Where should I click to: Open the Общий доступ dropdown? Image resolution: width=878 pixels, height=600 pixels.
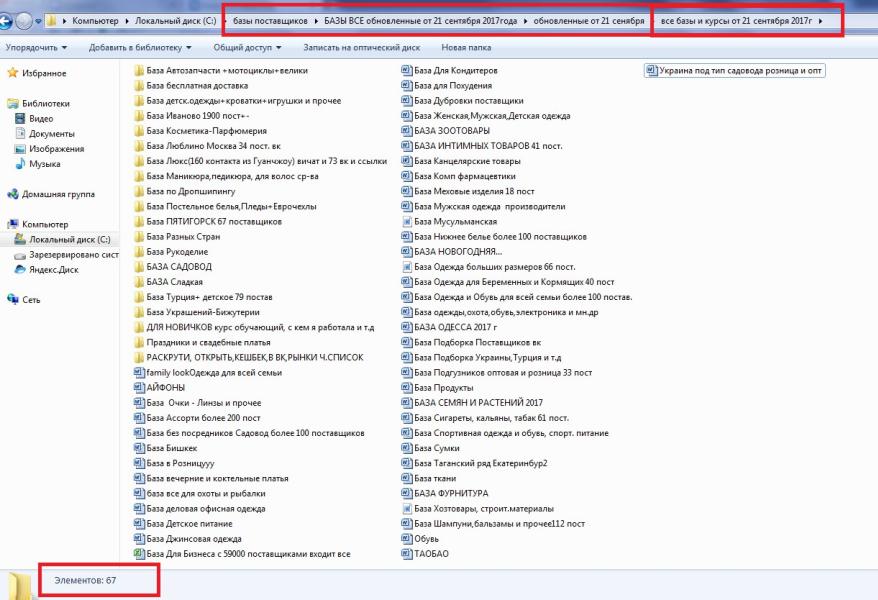[x=246, y=47]
